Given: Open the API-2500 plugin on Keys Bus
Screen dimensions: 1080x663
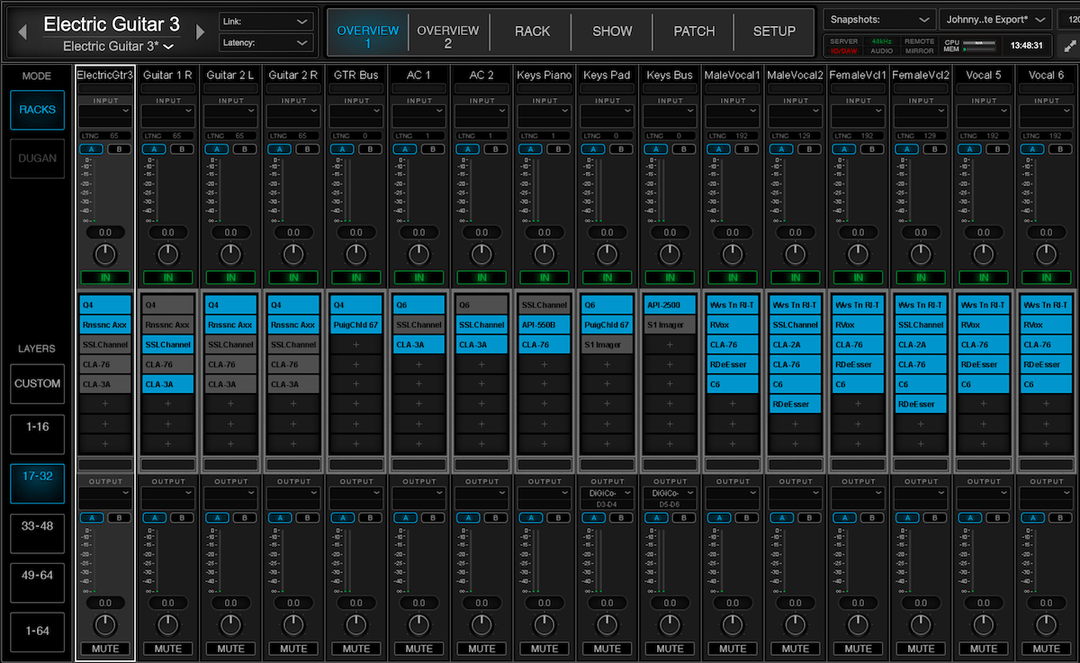Looking at the screenshot, I should click(670, 303).
